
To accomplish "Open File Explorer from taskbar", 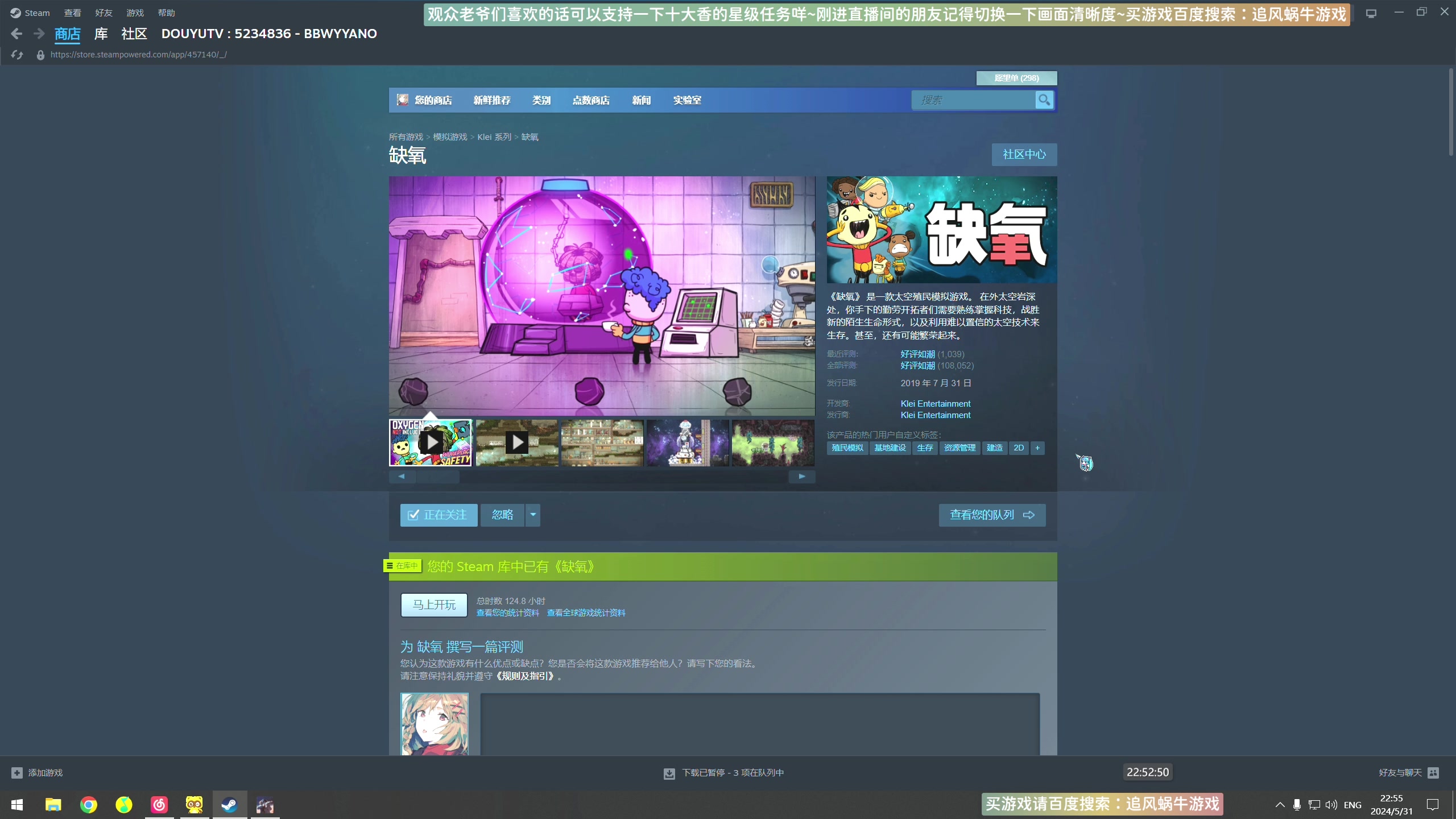I will pos(53,805).
